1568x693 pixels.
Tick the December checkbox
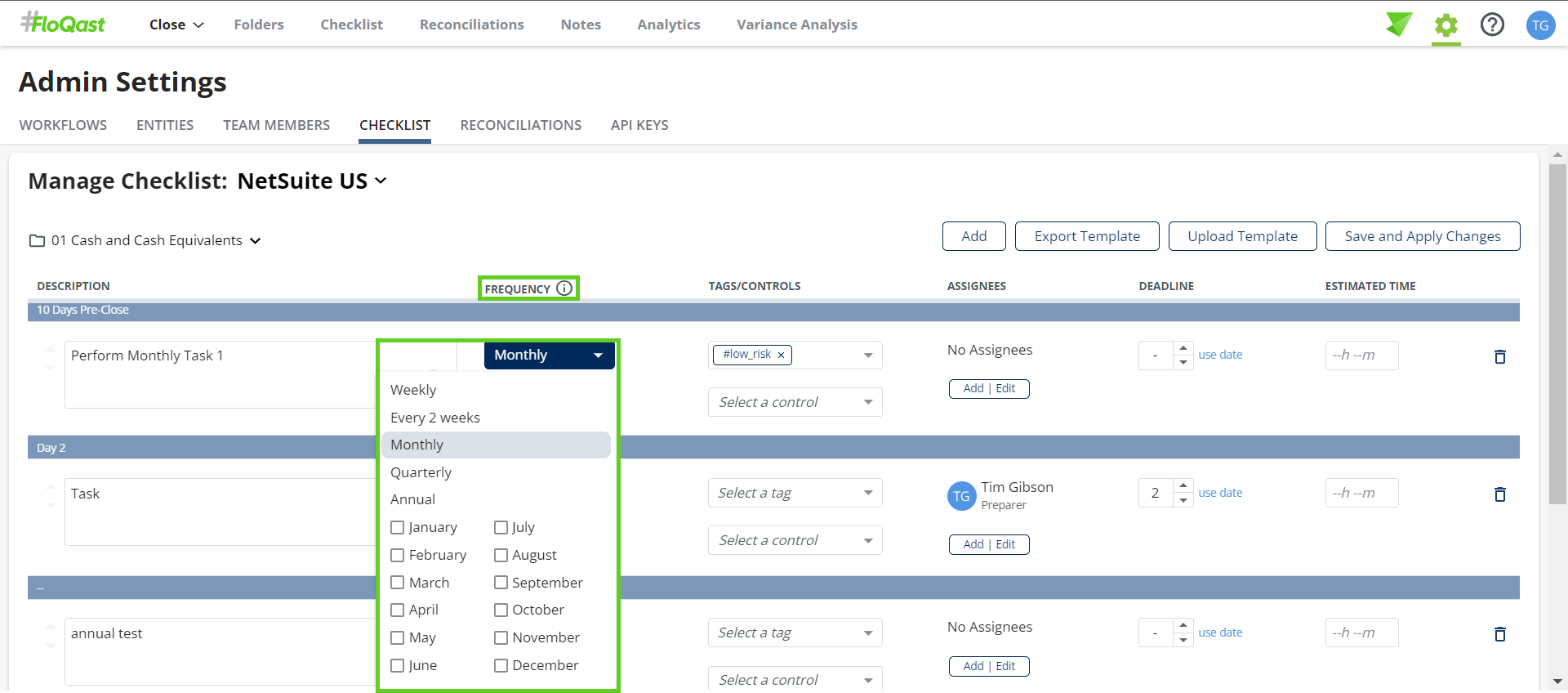pyautogui.click(x=501, y=666)
